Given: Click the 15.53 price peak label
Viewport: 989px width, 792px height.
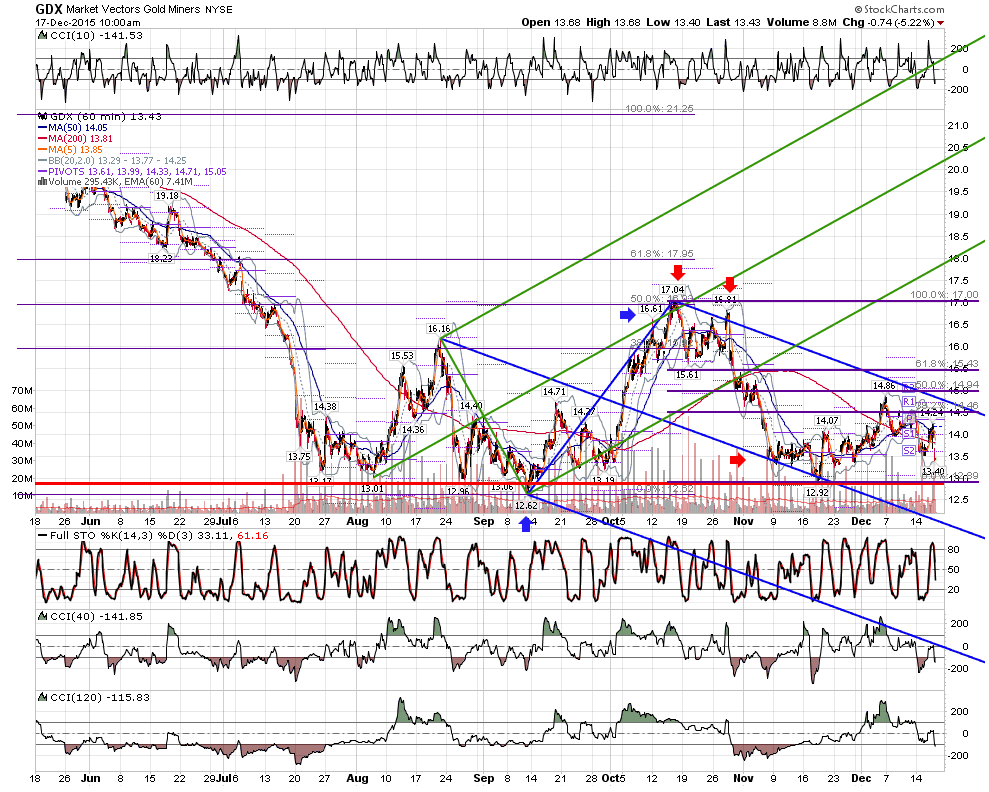Looking at the screenshot, I should pos(402,356).
